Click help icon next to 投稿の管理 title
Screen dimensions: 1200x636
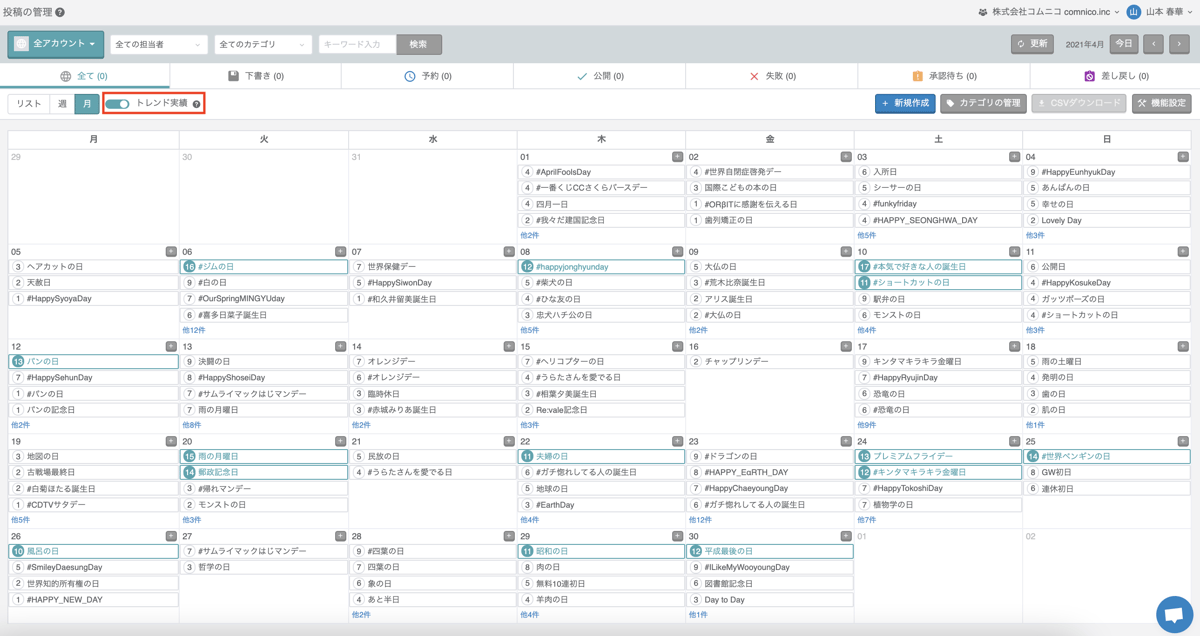point(60,13)
